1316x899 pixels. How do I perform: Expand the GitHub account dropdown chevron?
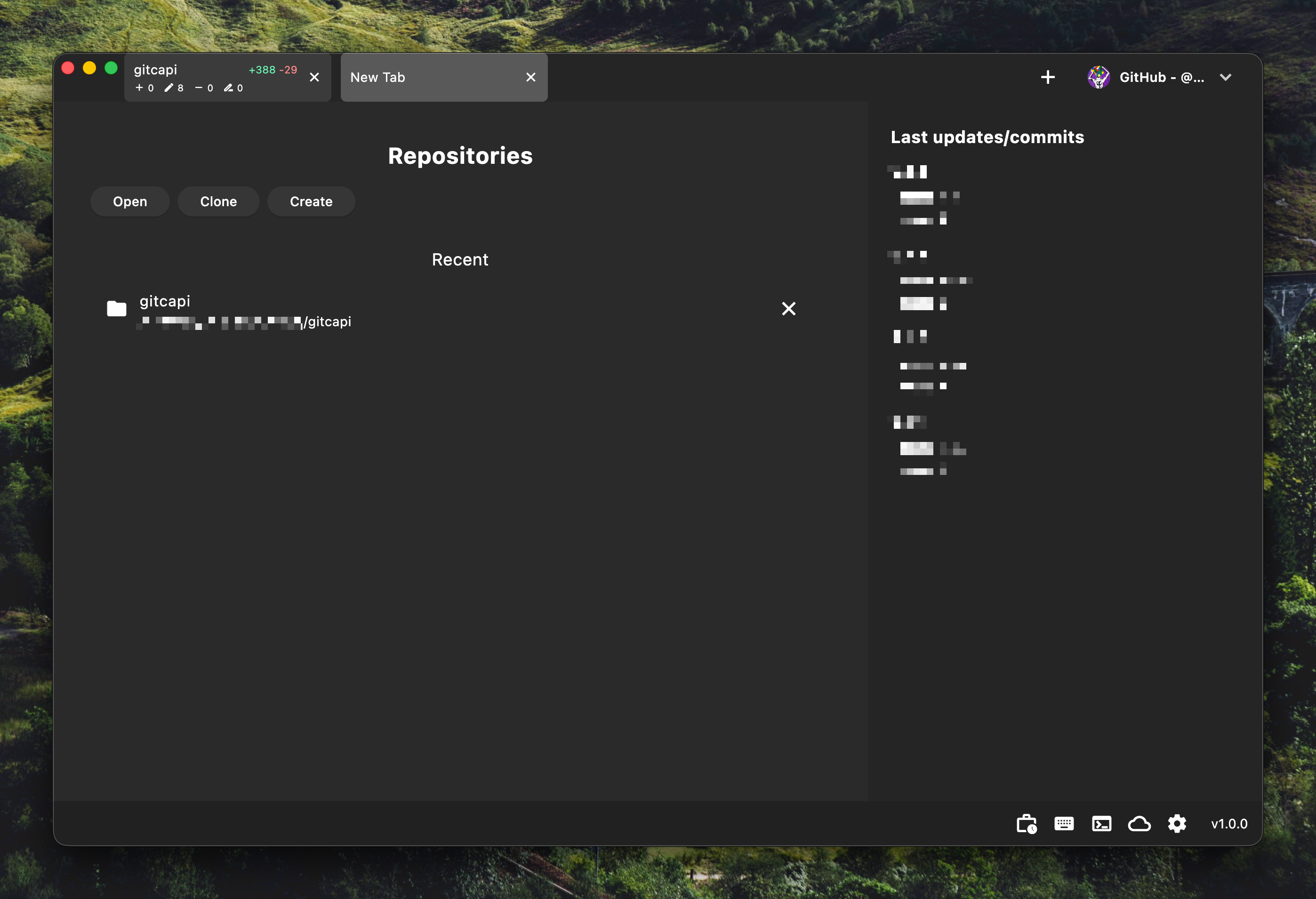pos(1226,78)
